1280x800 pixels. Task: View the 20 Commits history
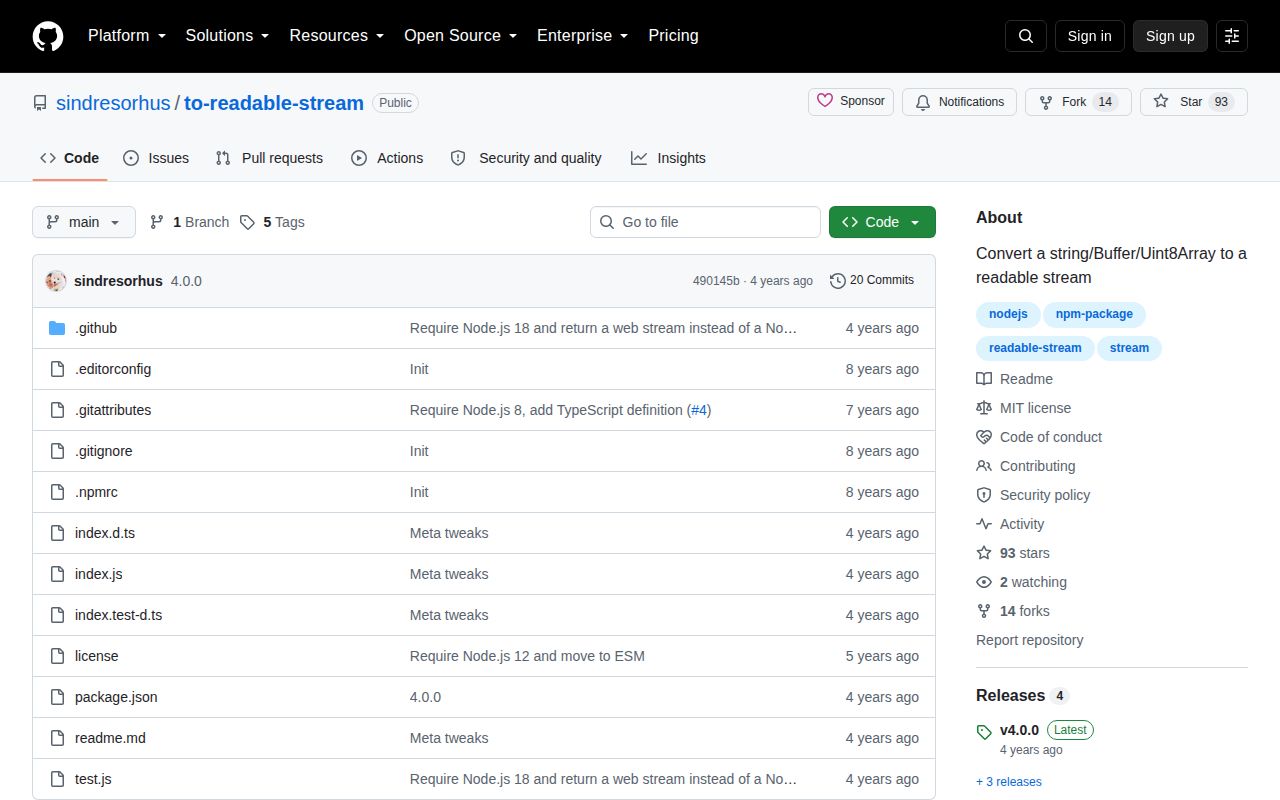click(x=872, y=281)
